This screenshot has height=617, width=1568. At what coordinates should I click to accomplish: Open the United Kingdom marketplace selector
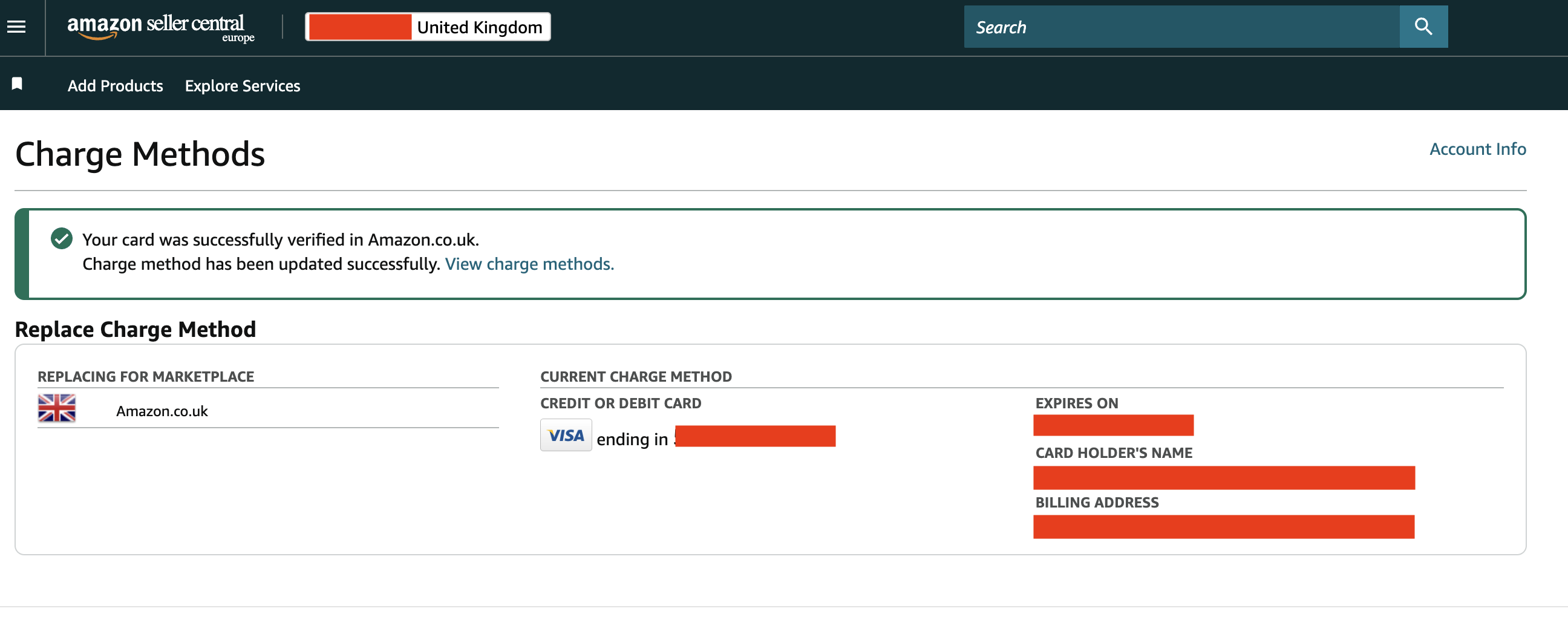pyautogui.click(x=428, y=27)
